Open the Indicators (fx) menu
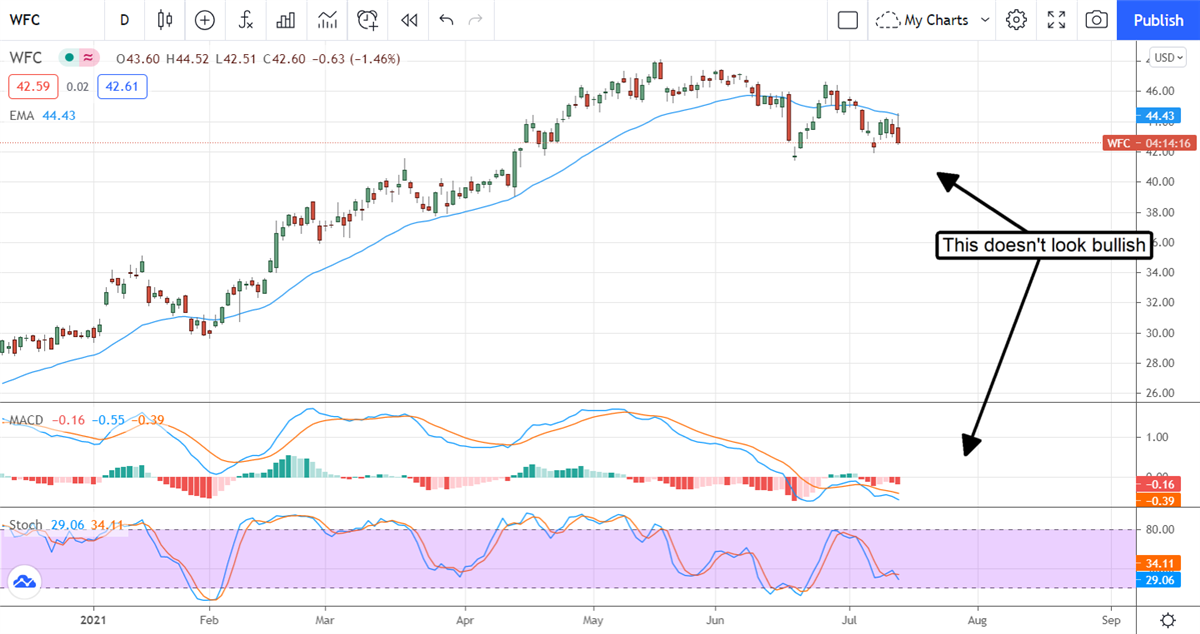The image size is (1200, 634). pos(246,20)
